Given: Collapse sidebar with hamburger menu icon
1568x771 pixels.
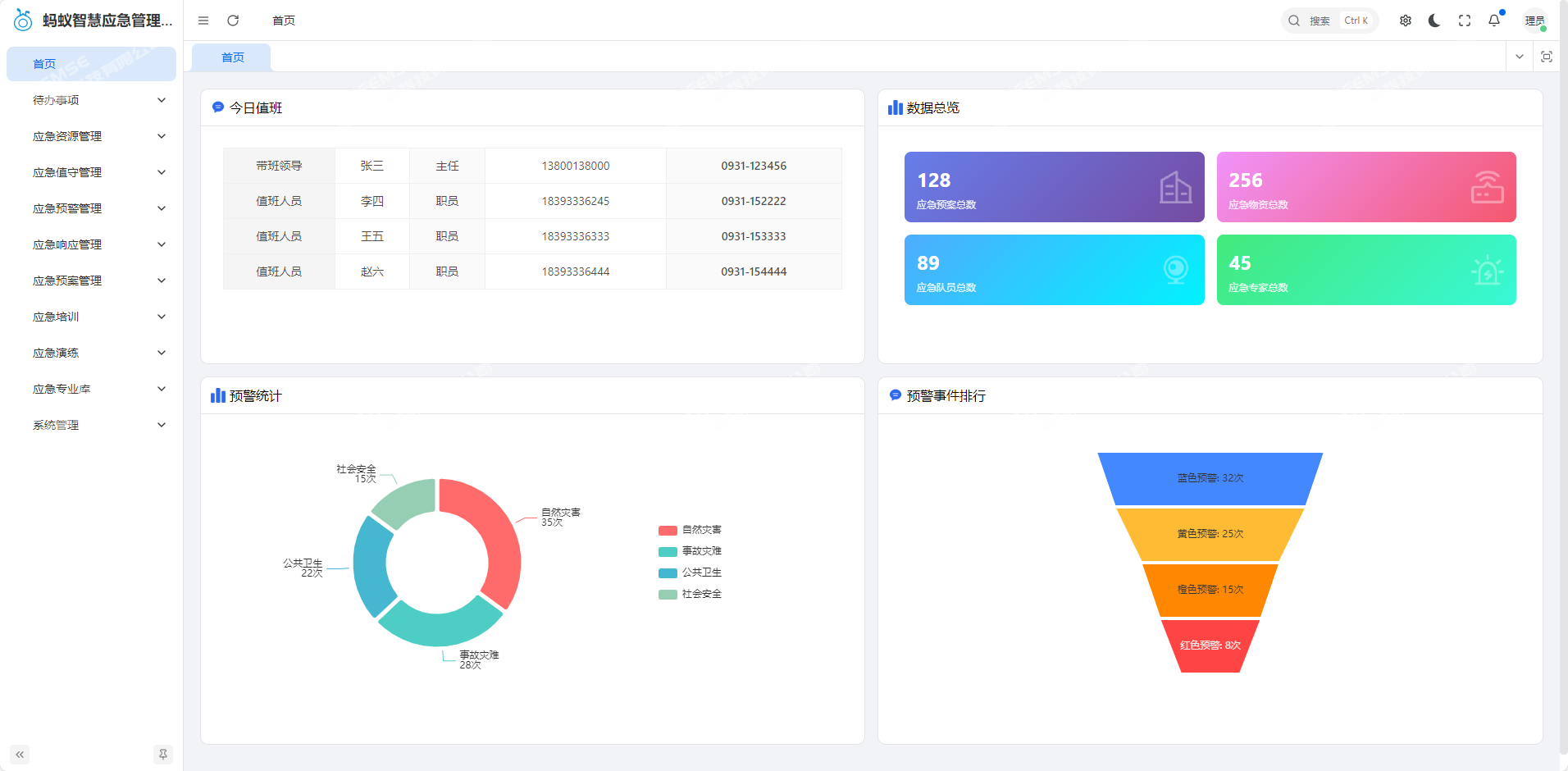Looking at the screenshot, I should click(x=203, y=21).
